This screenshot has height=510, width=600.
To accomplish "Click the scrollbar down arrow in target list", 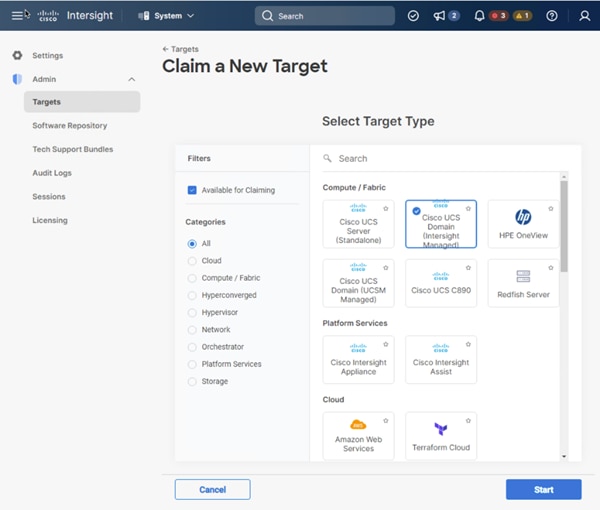I will [564, 456].
